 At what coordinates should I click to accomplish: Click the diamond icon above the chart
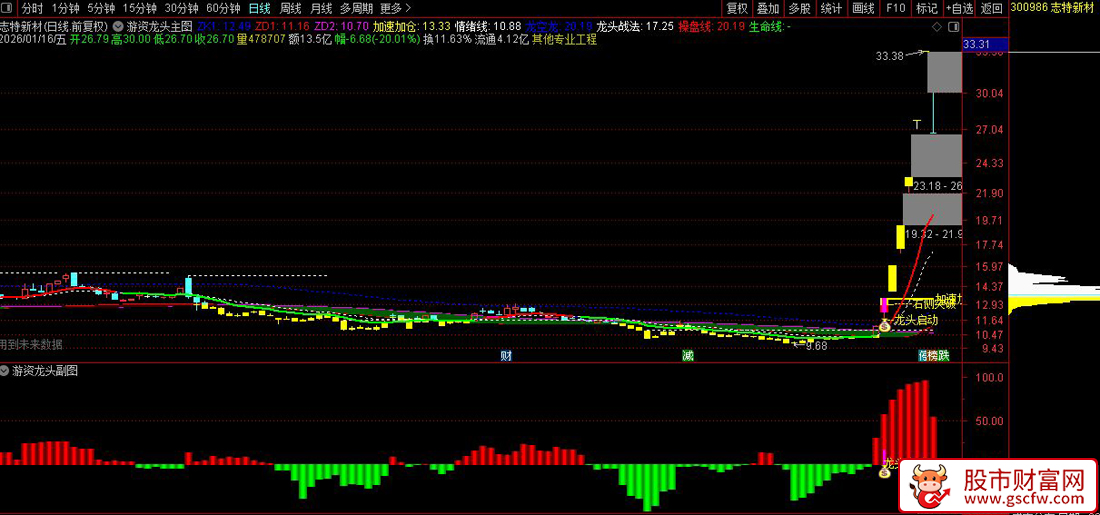[x=937, y=27]
